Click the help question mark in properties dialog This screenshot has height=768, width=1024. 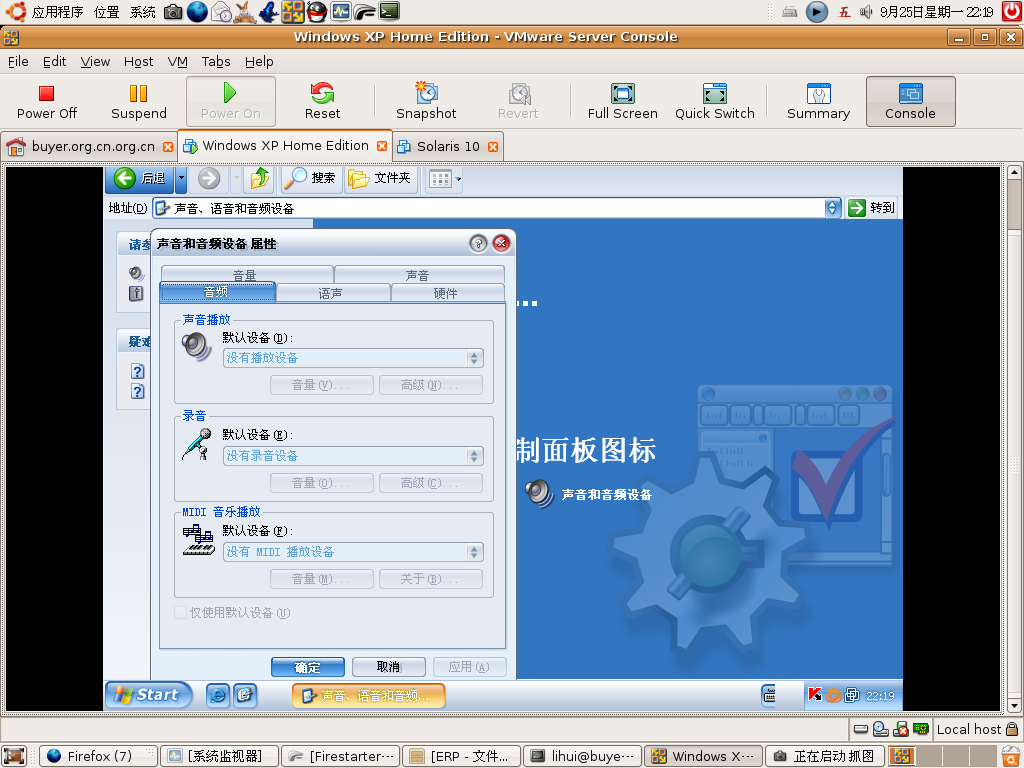pos(478,244)
